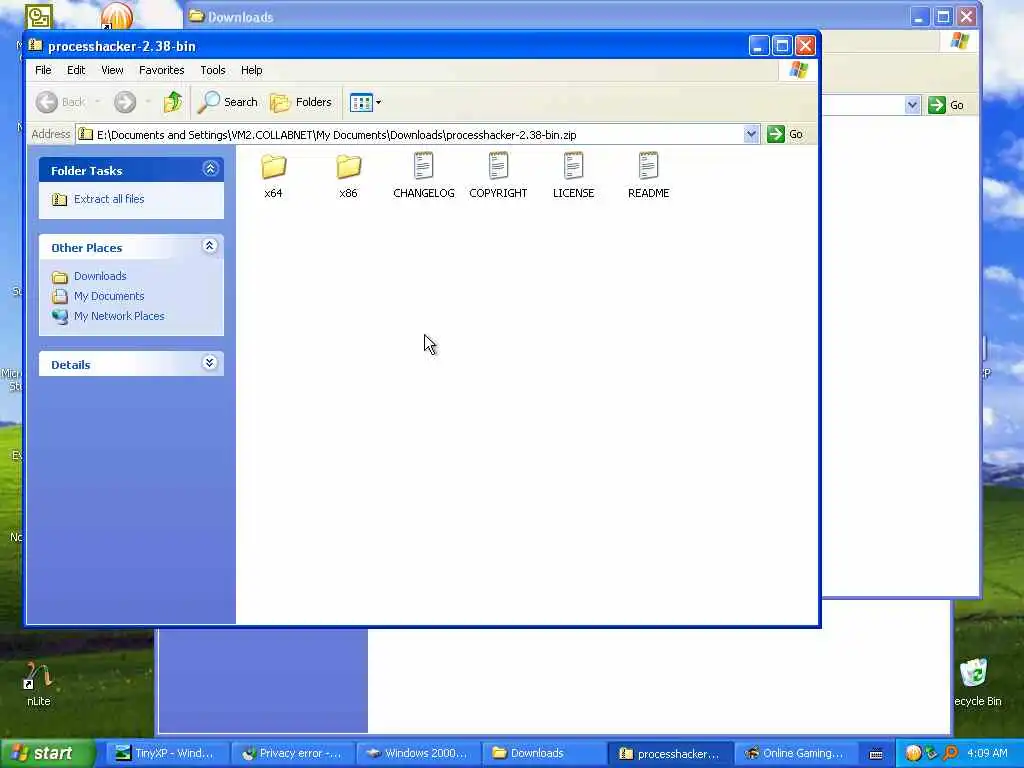This screenshot has height=768, width=1024.
Task: Click the taskbar clock
Action: point(987,753)
